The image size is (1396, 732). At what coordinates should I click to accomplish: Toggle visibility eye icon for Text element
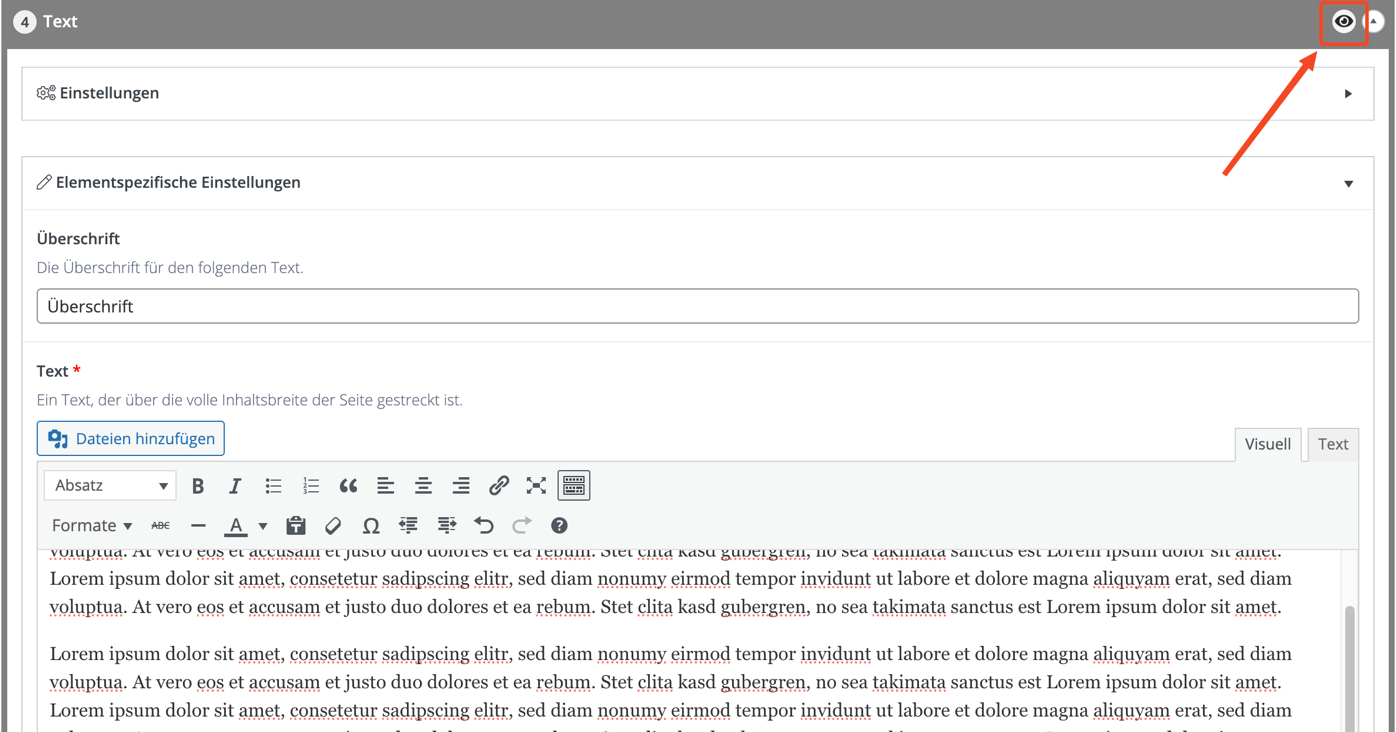coord(1343,21)
